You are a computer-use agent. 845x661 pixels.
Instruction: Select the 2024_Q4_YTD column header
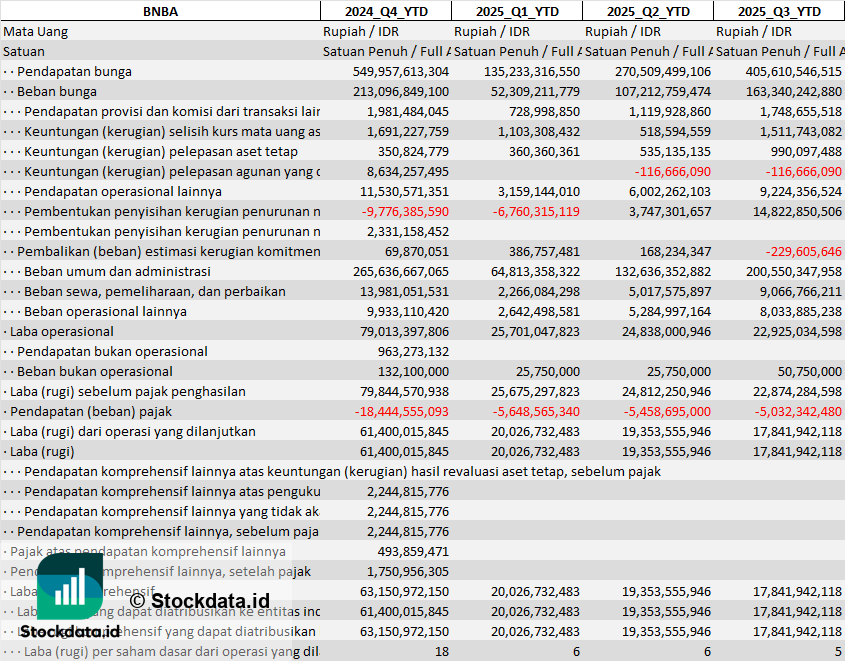pos(385,11)
